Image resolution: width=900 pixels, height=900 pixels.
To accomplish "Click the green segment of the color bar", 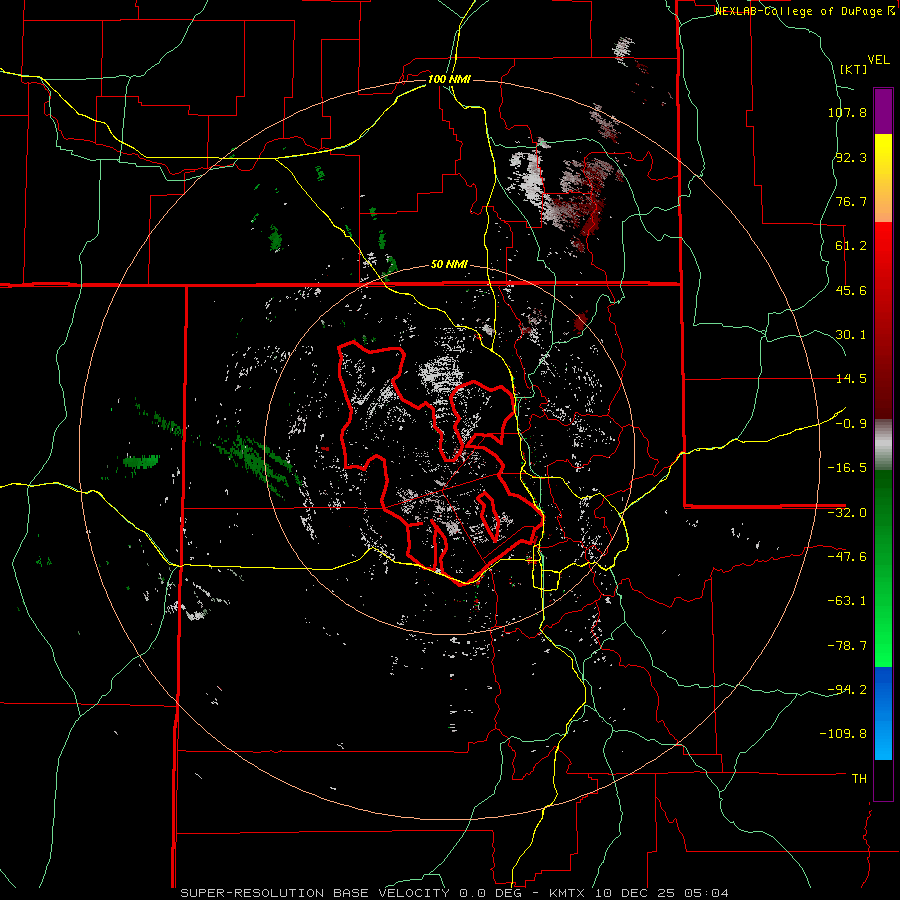I will pyautogui.click(x=883, y=568).
